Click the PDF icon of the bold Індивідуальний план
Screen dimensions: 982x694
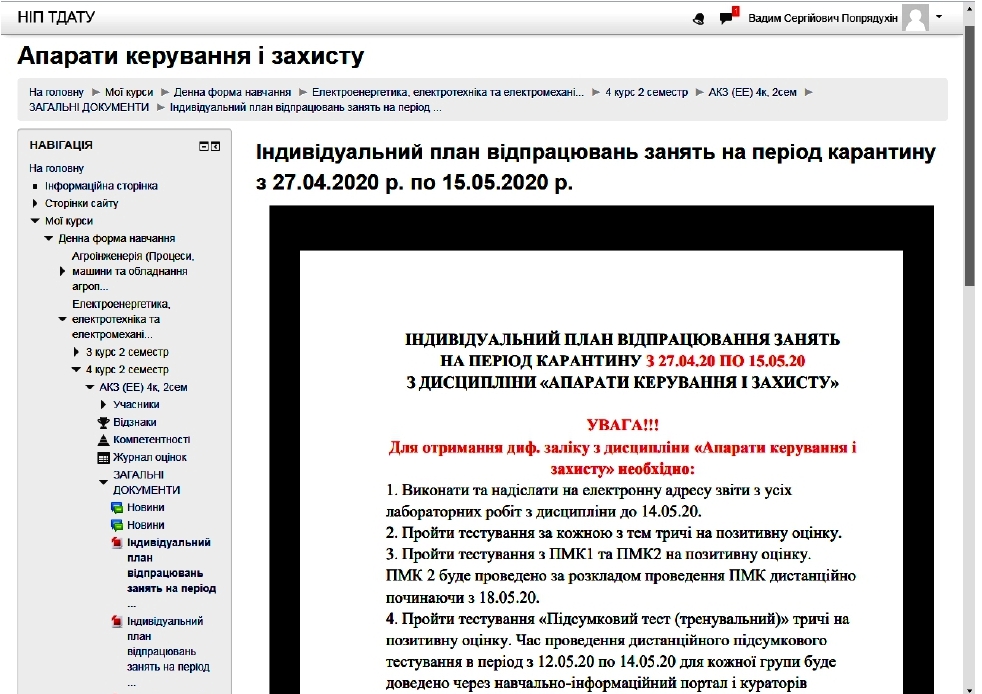[117, 542]
